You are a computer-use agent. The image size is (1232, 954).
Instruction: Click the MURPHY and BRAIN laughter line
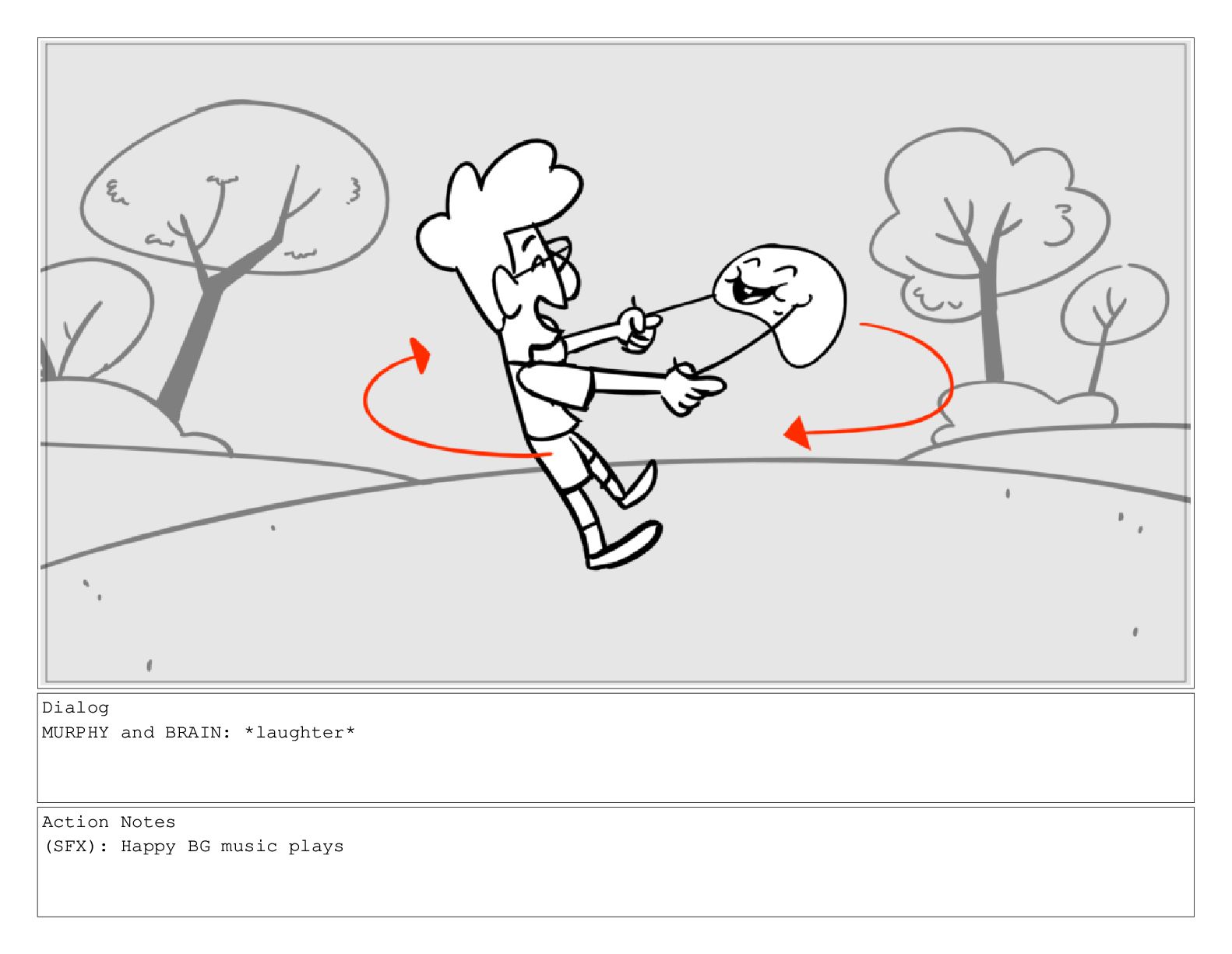point(199,733)
